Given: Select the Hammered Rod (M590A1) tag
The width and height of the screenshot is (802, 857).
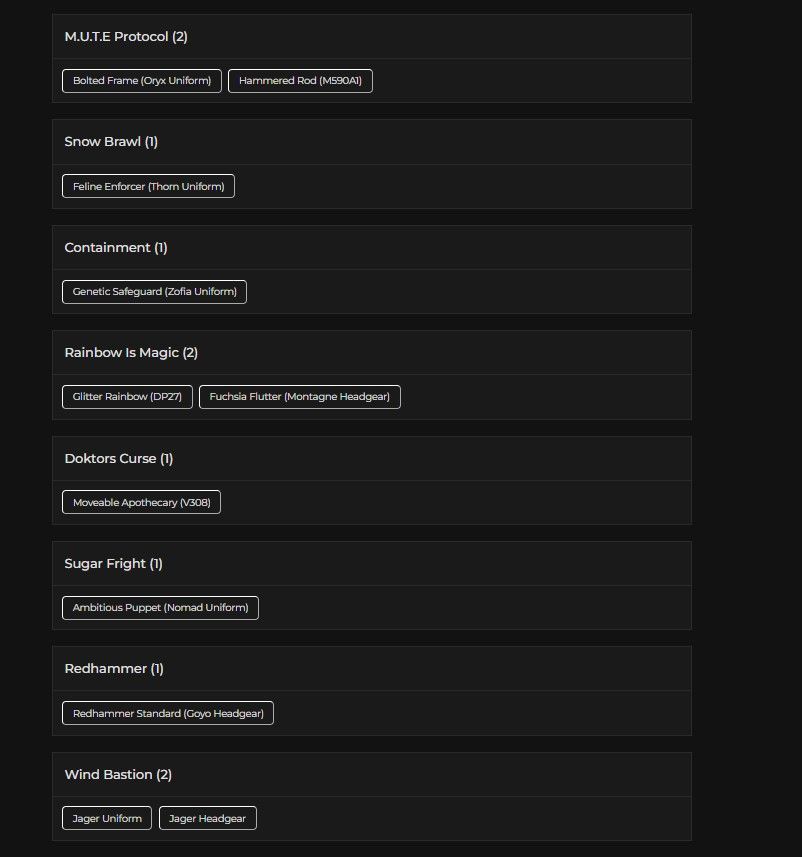Looking at the screenshot, I should [x=300, y=81].
